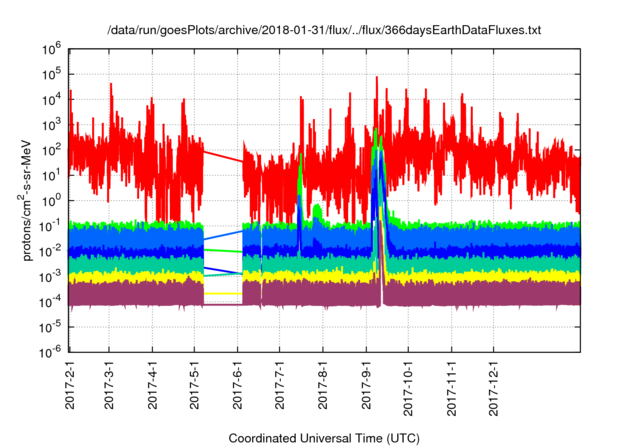Viewport: 640px width, 448px height.
Task: Click the 10^1 y-axis tick label
Action: [51, 176]
